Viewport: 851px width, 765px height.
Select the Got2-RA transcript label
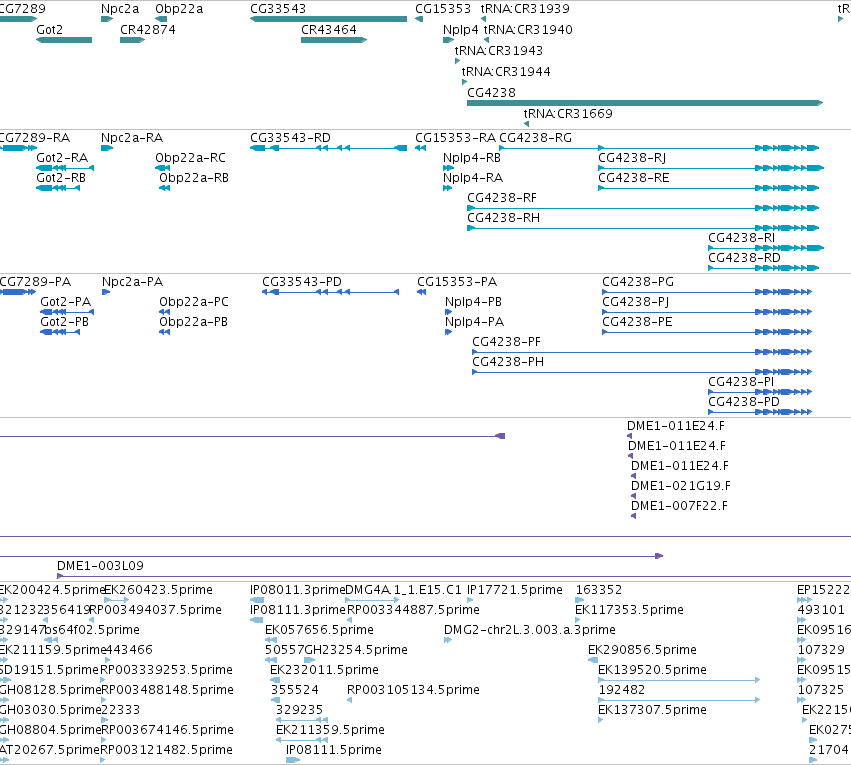click(62, 158)
